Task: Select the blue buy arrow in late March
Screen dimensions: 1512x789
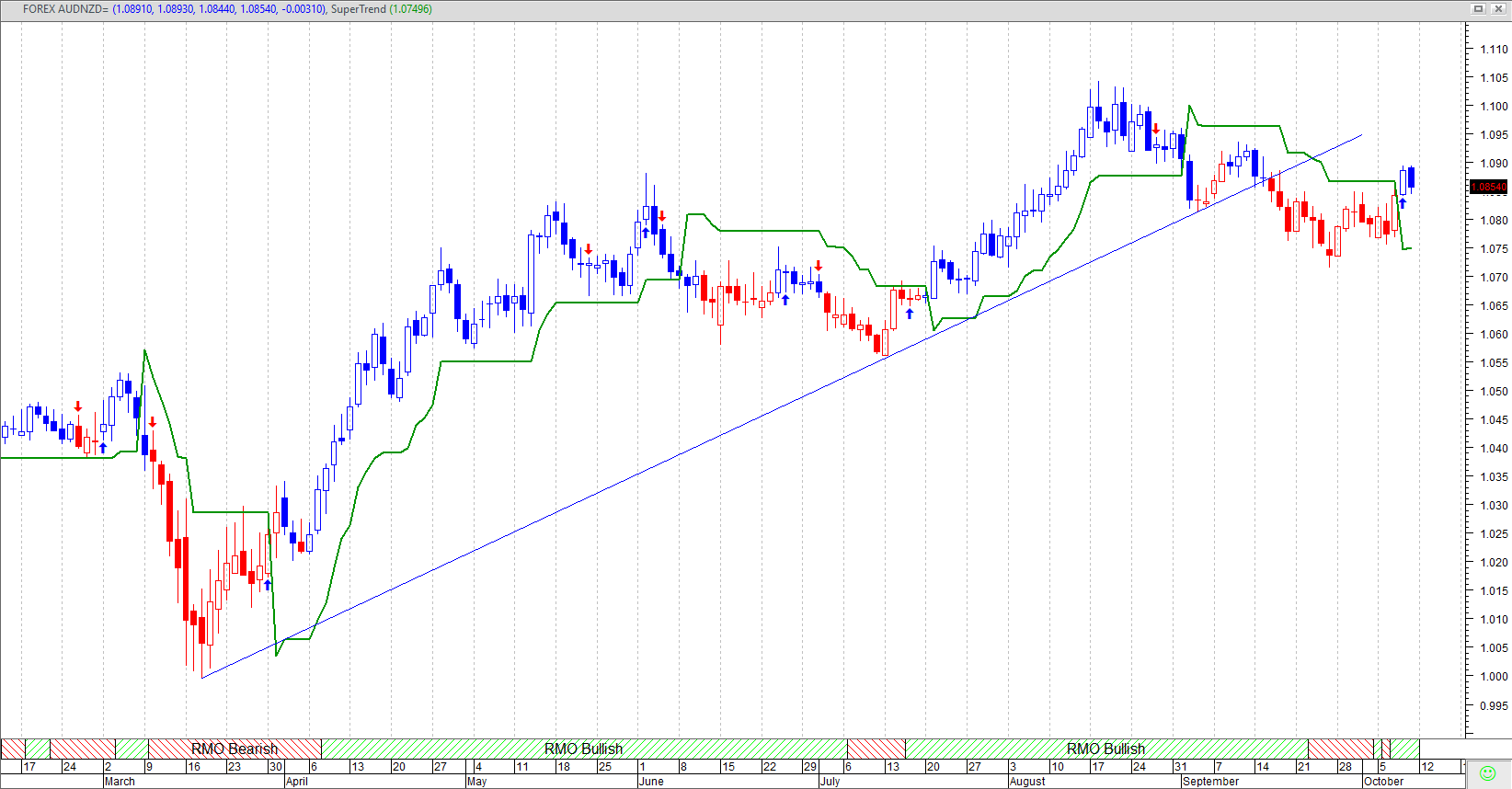Action: click(269, 584)
